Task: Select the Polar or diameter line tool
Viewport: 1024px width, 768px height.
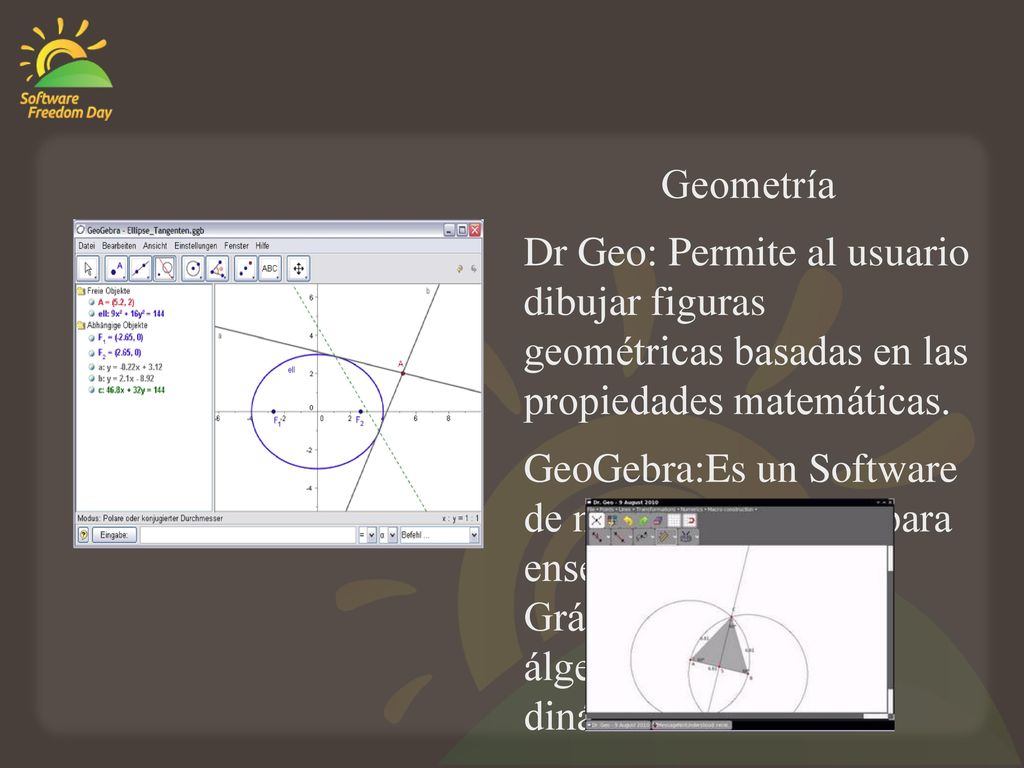Action: [x=165, y=268]
